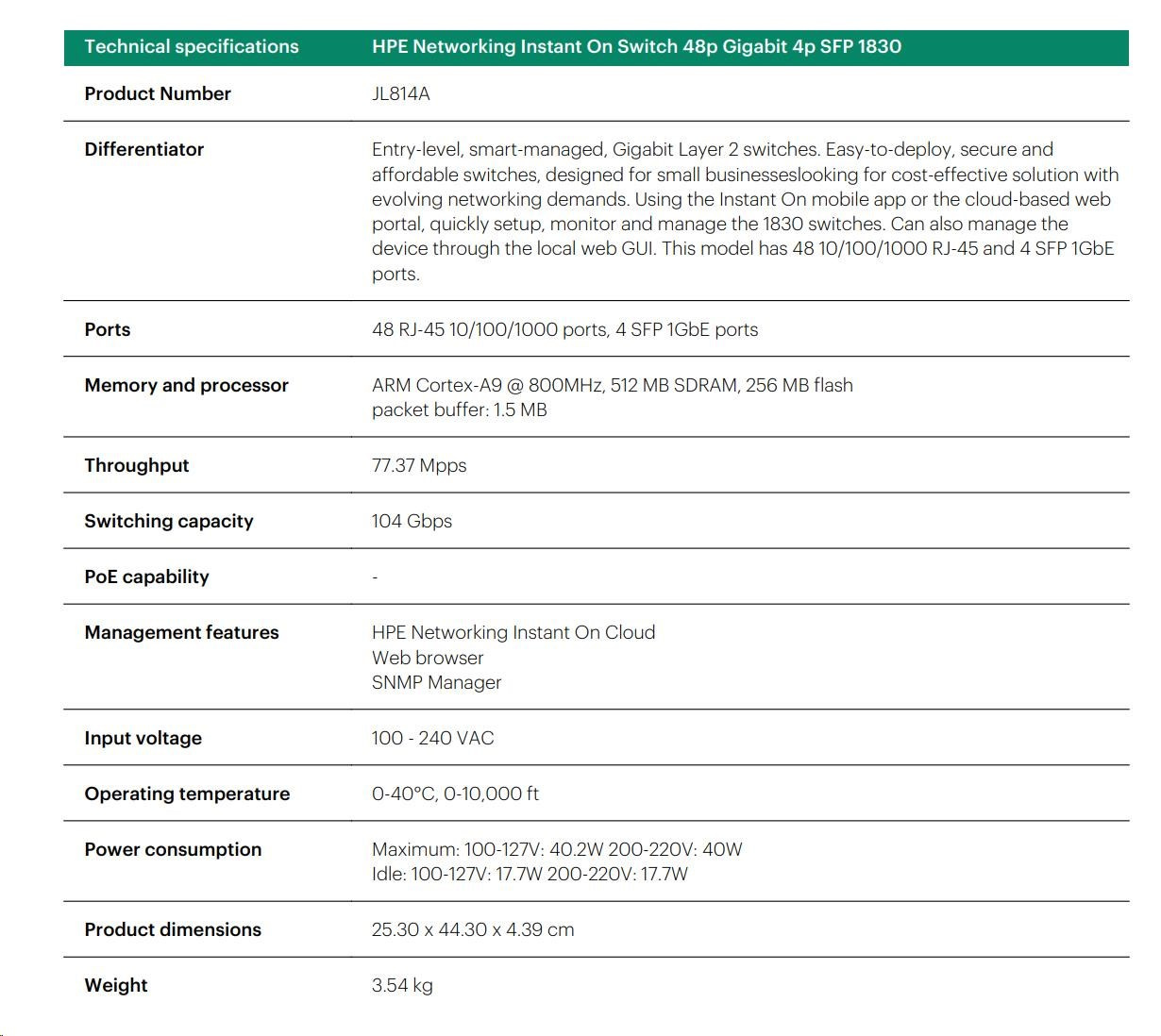Click the 77.37 Mpps throughput value

(419, 466)
